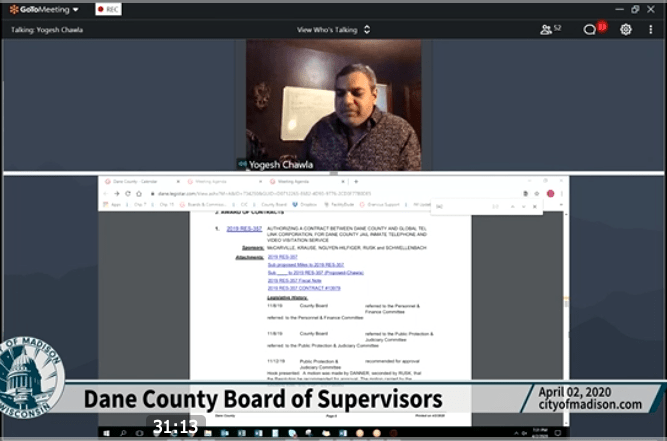This screenshot has height=441, width=667.
Task: Open GoToMeeting settings gear
Action: click(626, 29)
